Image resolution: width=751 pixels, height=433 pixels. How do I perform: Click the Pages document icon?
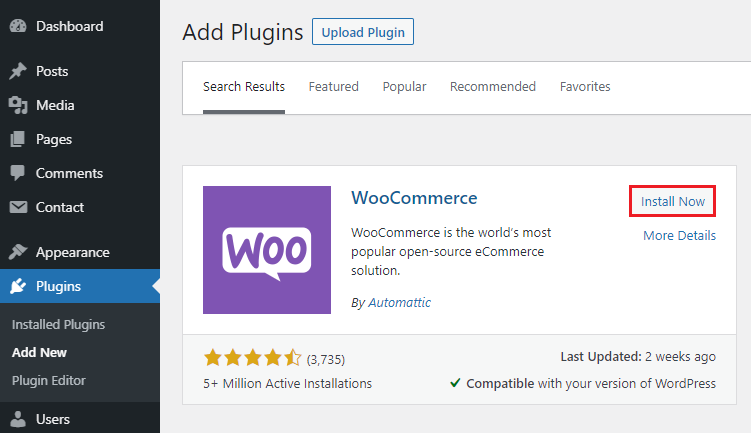[18, 139]
